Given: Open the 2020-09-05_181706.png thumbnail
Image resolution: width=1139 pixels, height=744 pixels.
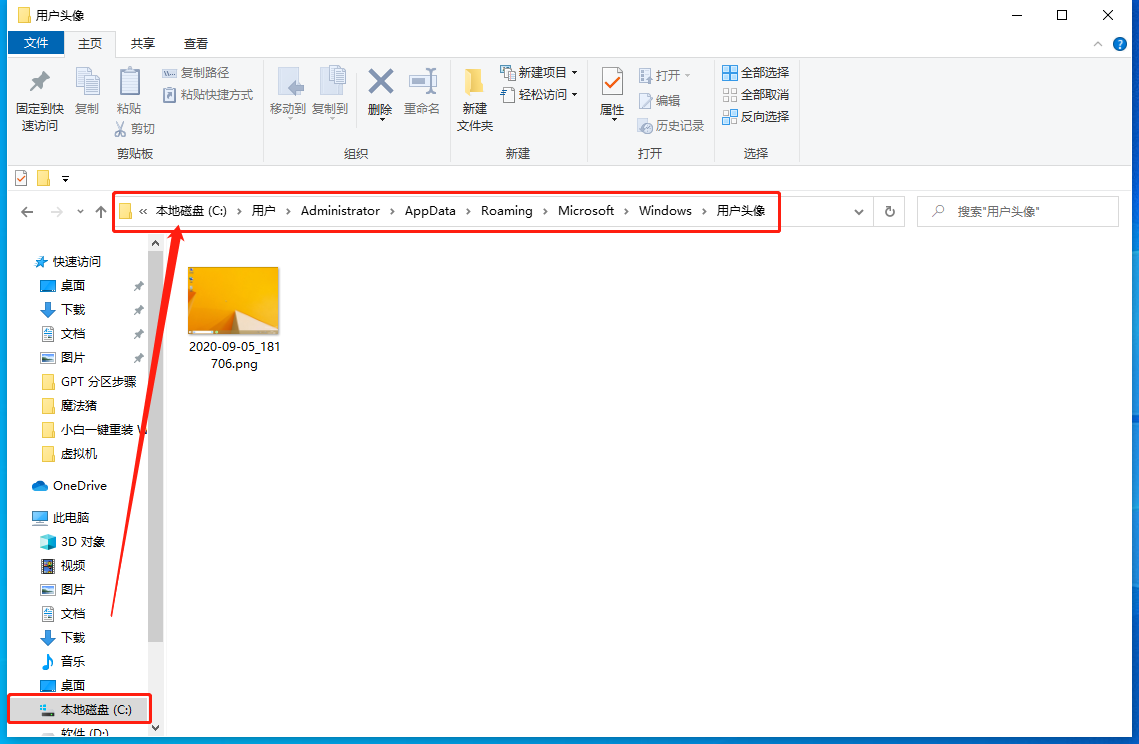Looking at the screenshot, I should pyautogui.click(x=233, y=300).
